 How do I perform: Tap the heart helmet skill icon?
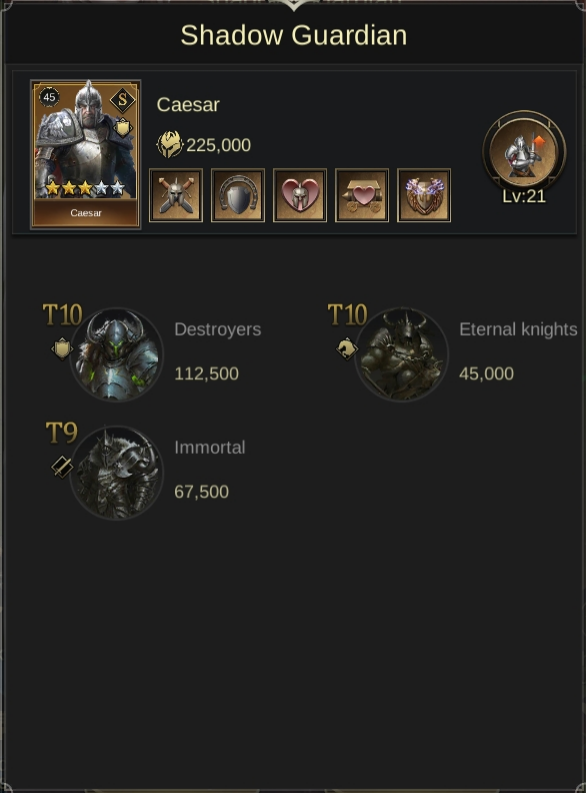click(300, 195)
